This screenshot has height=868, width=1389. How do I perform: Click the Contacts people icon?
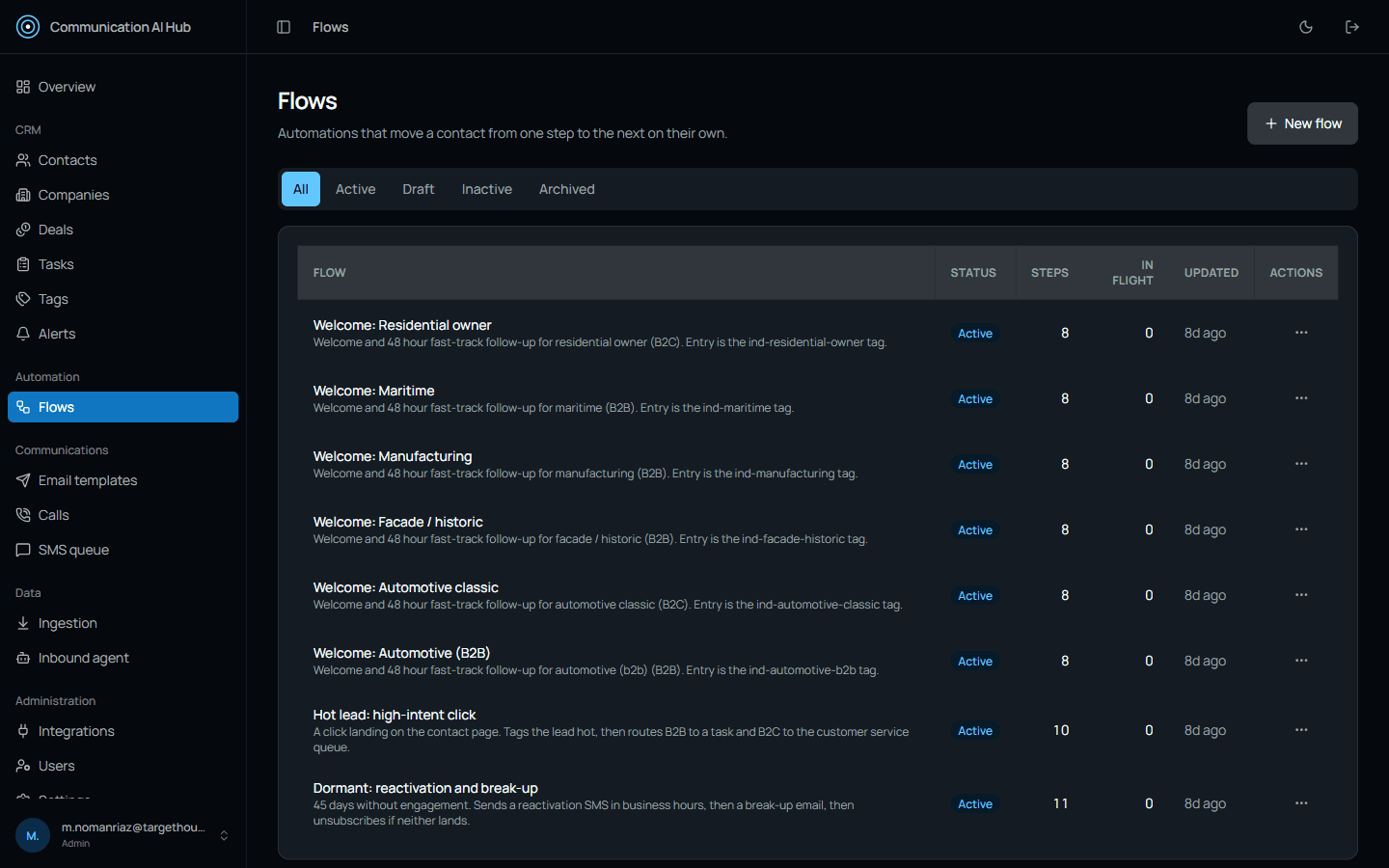click(23, 160)
